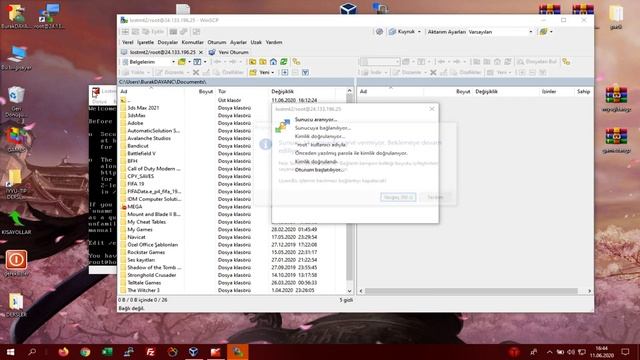
Task: Go to home directory in local panel
Action: coord(273,62)
